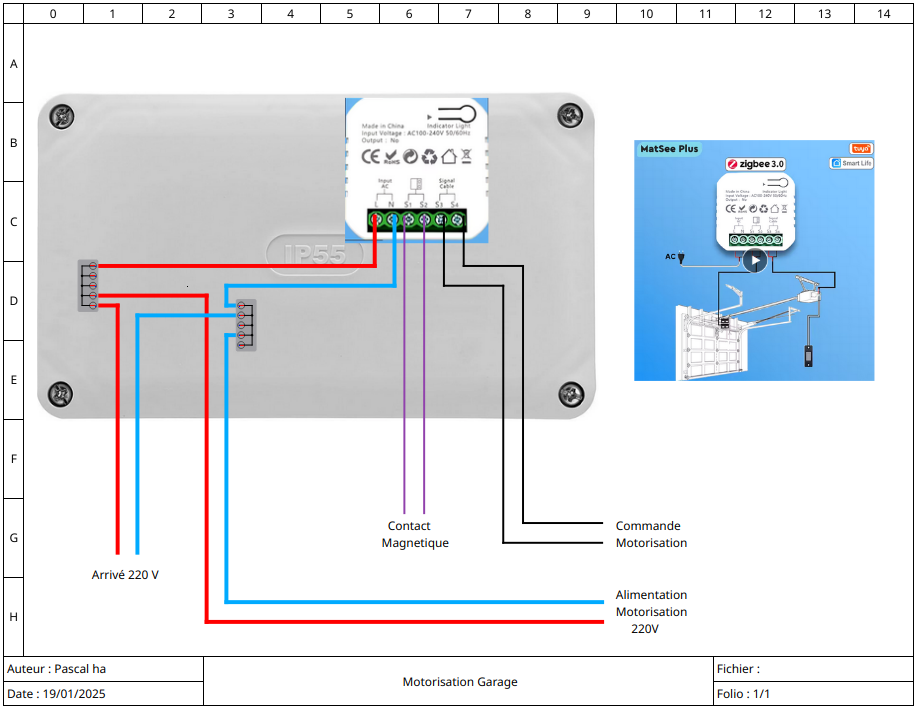917x709 pixels.
Task: Click the left red terminal block
Action: pos(88,285)
